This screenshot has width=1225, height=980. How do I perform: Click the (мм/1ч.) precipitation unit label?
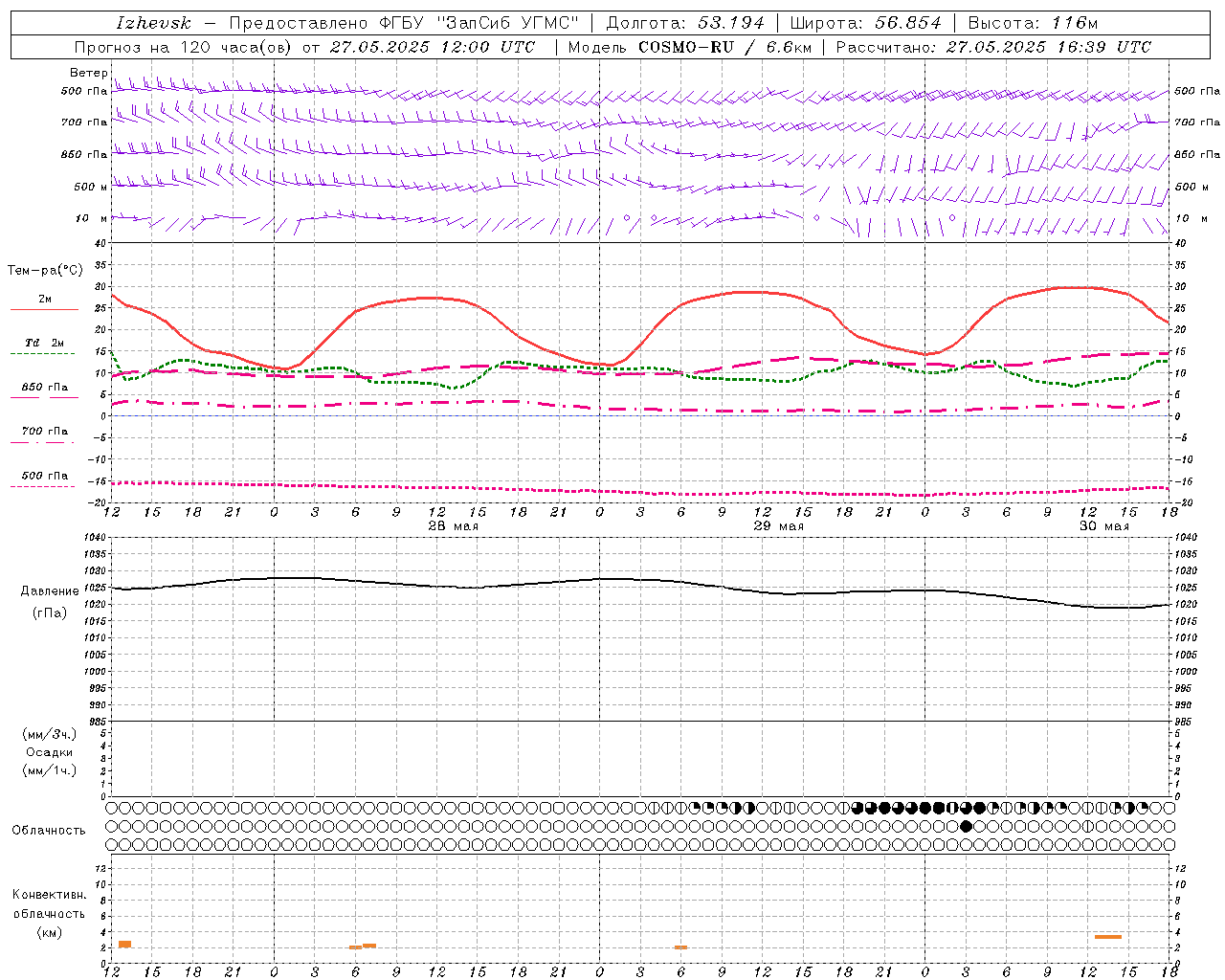pyautogui.click(x=50, y=770)
